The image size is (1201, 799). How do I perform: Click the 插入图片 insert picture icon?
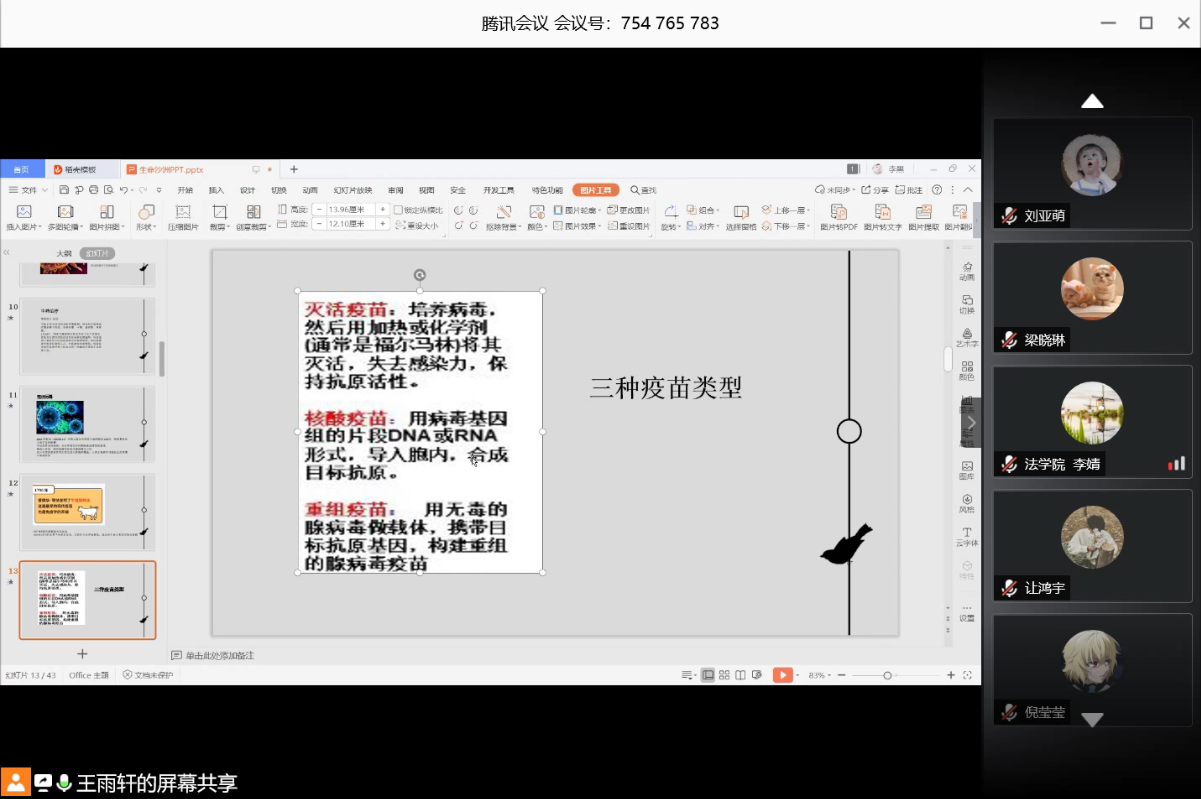[24, 212]
